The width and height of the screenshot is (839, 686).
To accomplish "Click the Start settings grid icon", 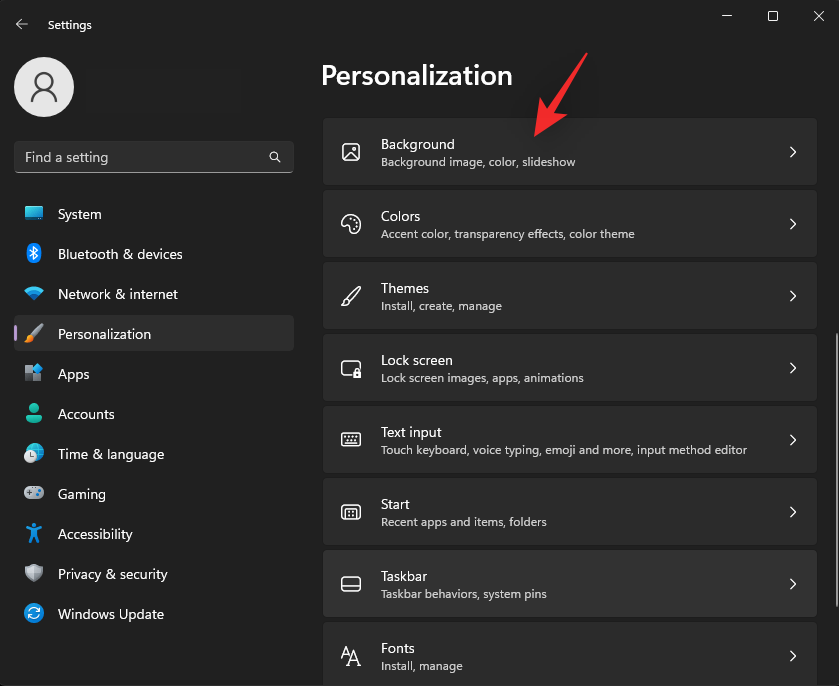I will tap(351, 512).
